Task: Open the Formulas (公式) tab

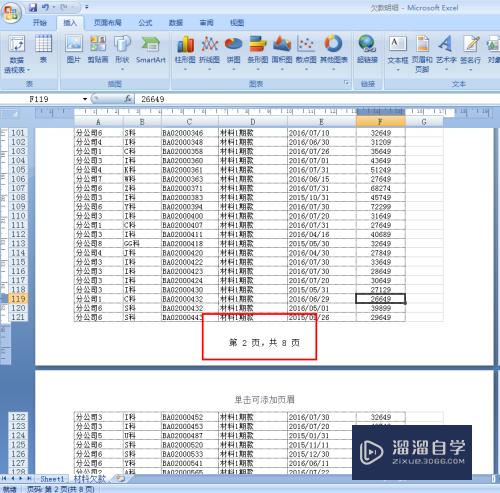Action: click(x=145, y=23)
